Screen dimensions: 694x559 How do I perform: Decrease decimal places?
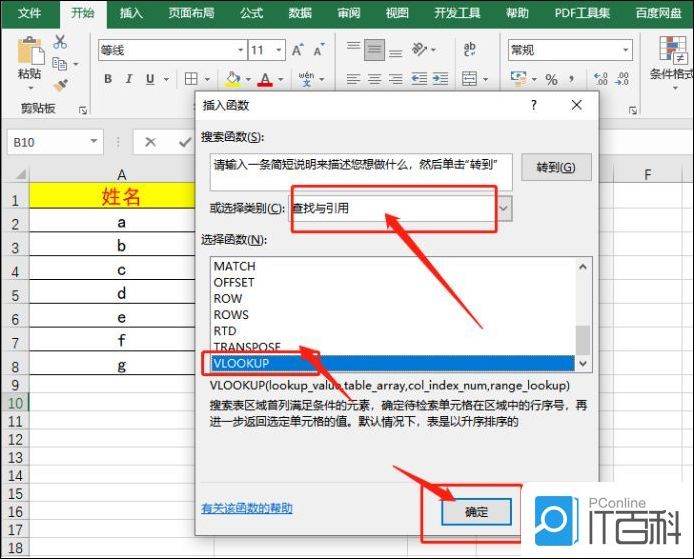pos(622,79)
